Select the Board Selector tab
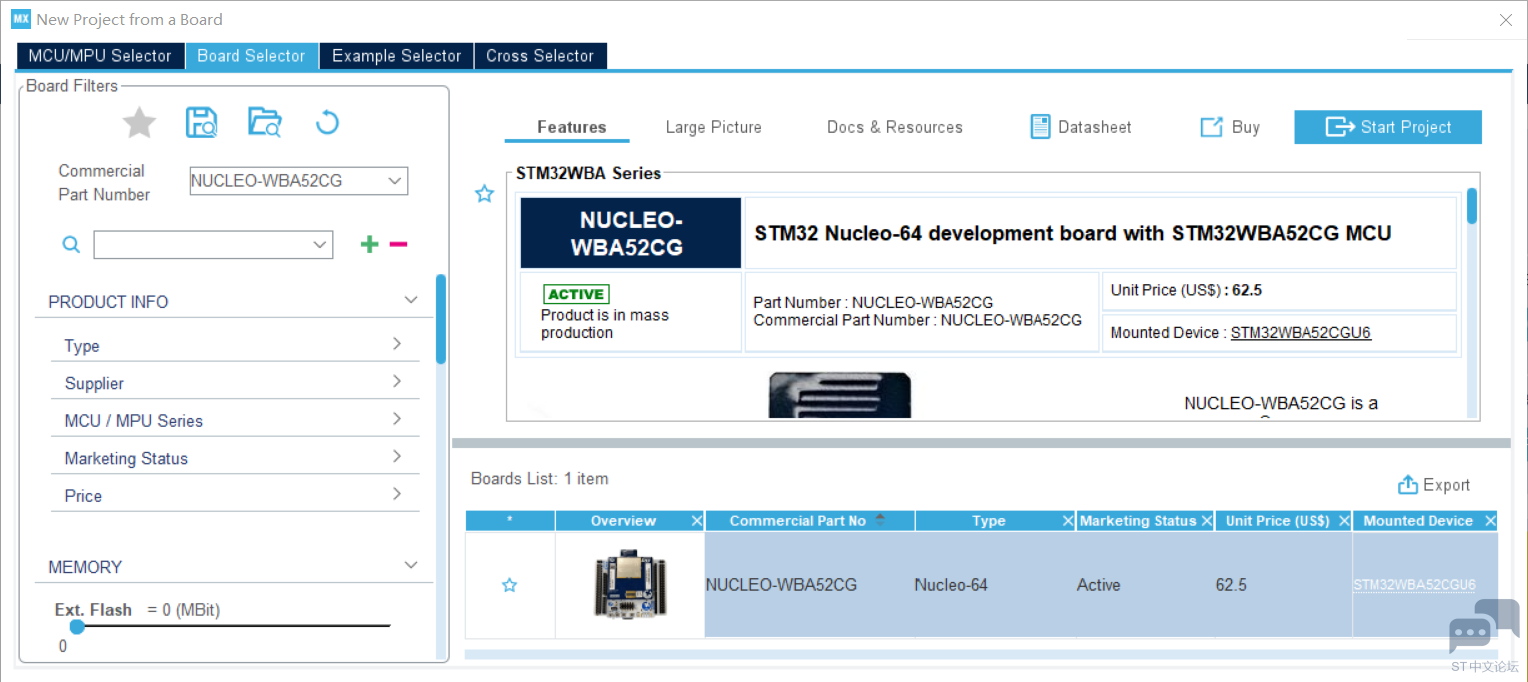This screenshot has height=682, width=1528. pos(251,56)
